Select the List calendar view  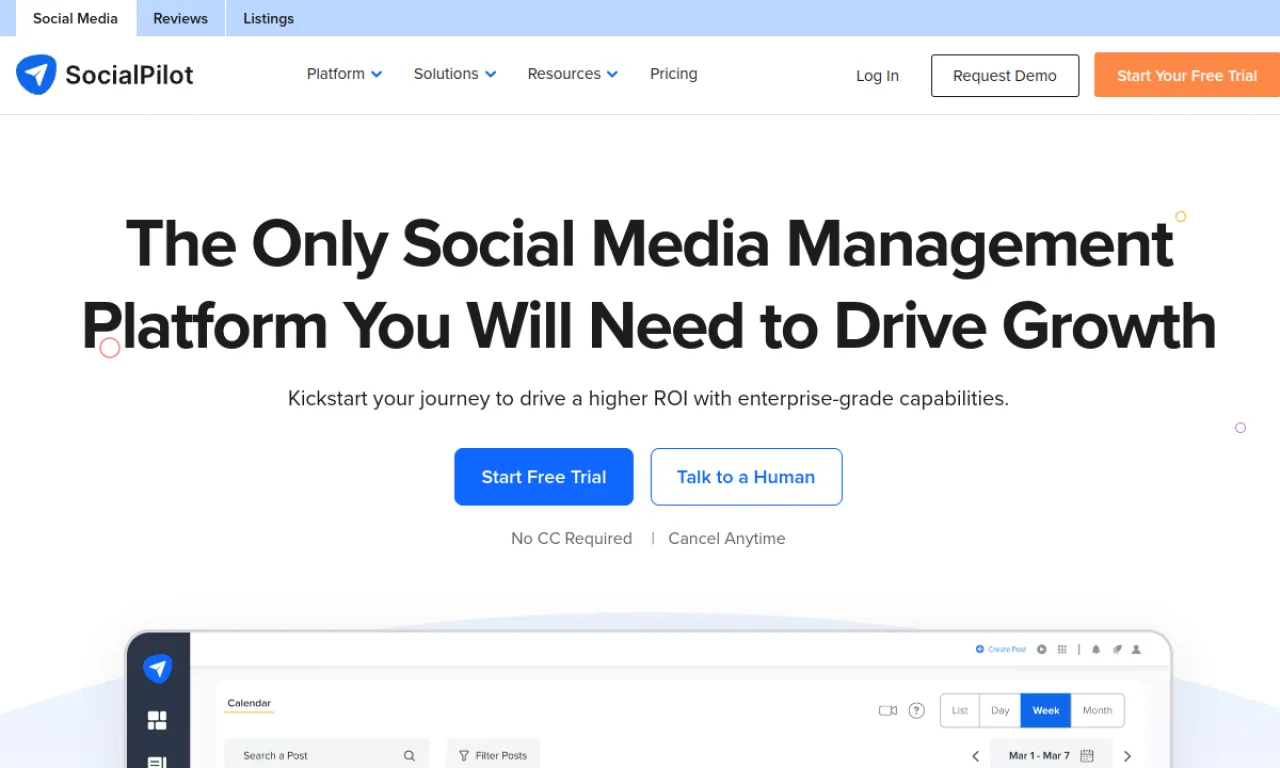[960, 711]
